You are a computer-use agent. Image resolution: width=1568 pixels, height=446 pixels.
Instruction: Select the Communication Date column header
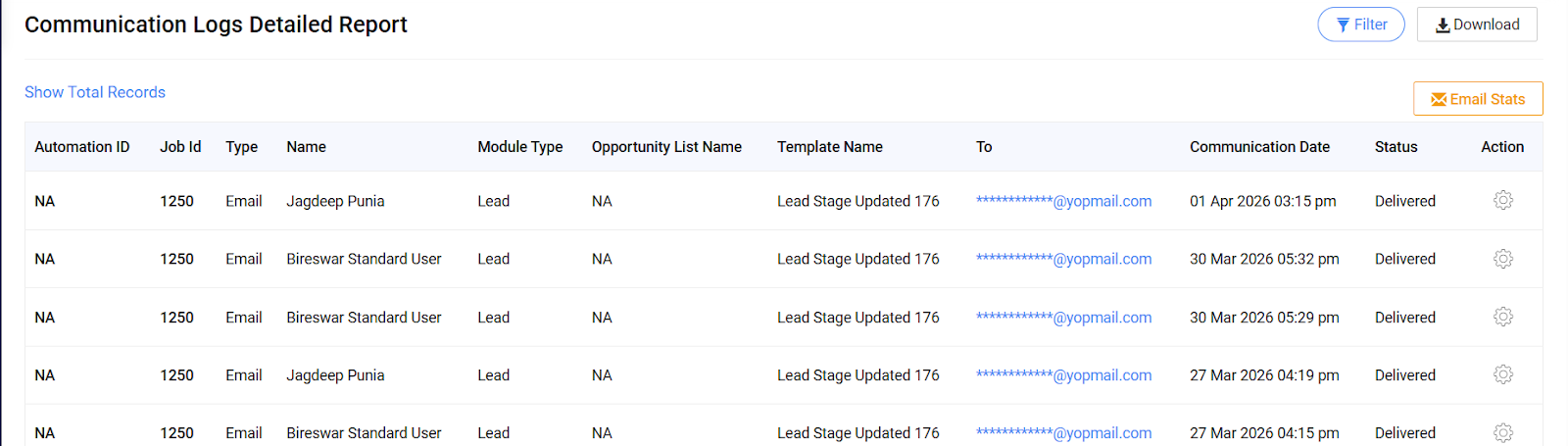1259,147
